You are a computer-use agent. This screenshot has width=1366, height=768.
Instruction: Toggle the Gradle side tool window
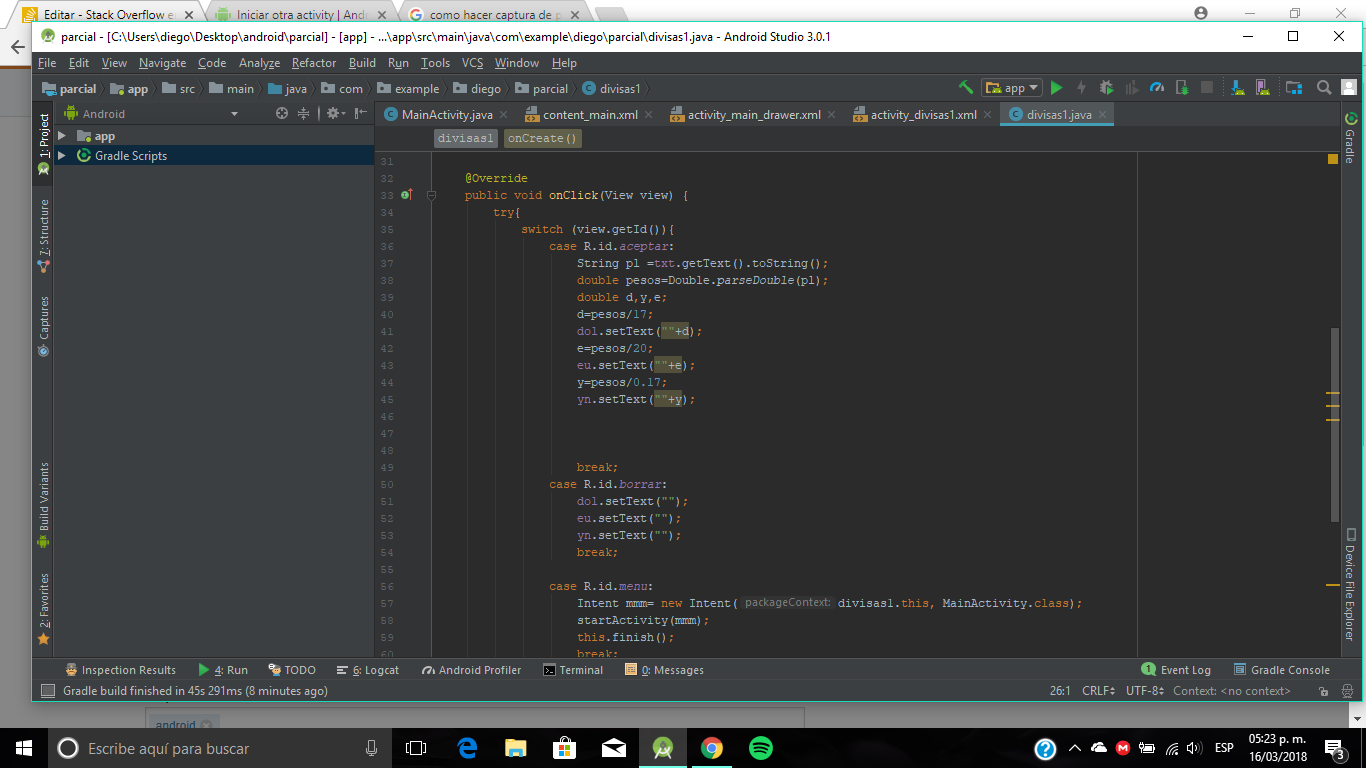(1349, 138)
